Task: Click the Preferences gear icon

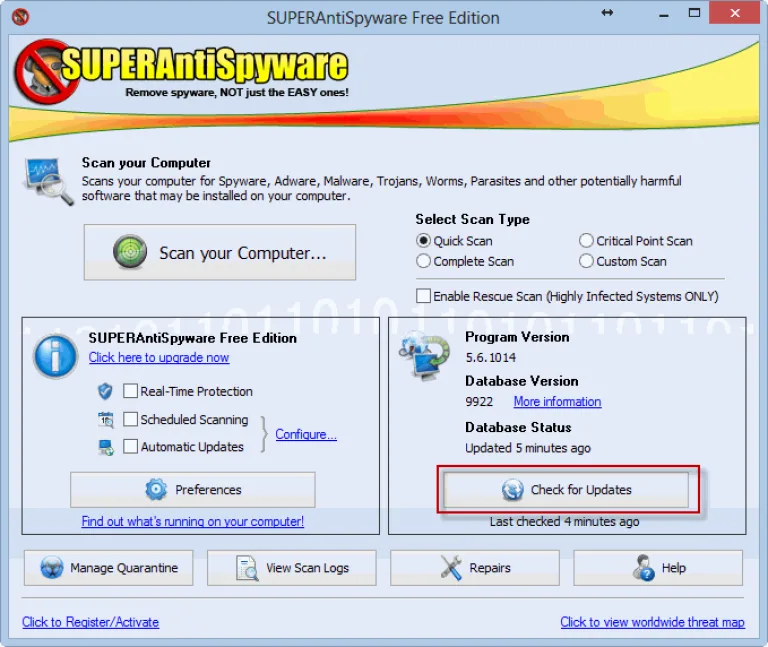Action: coord(156,489)
